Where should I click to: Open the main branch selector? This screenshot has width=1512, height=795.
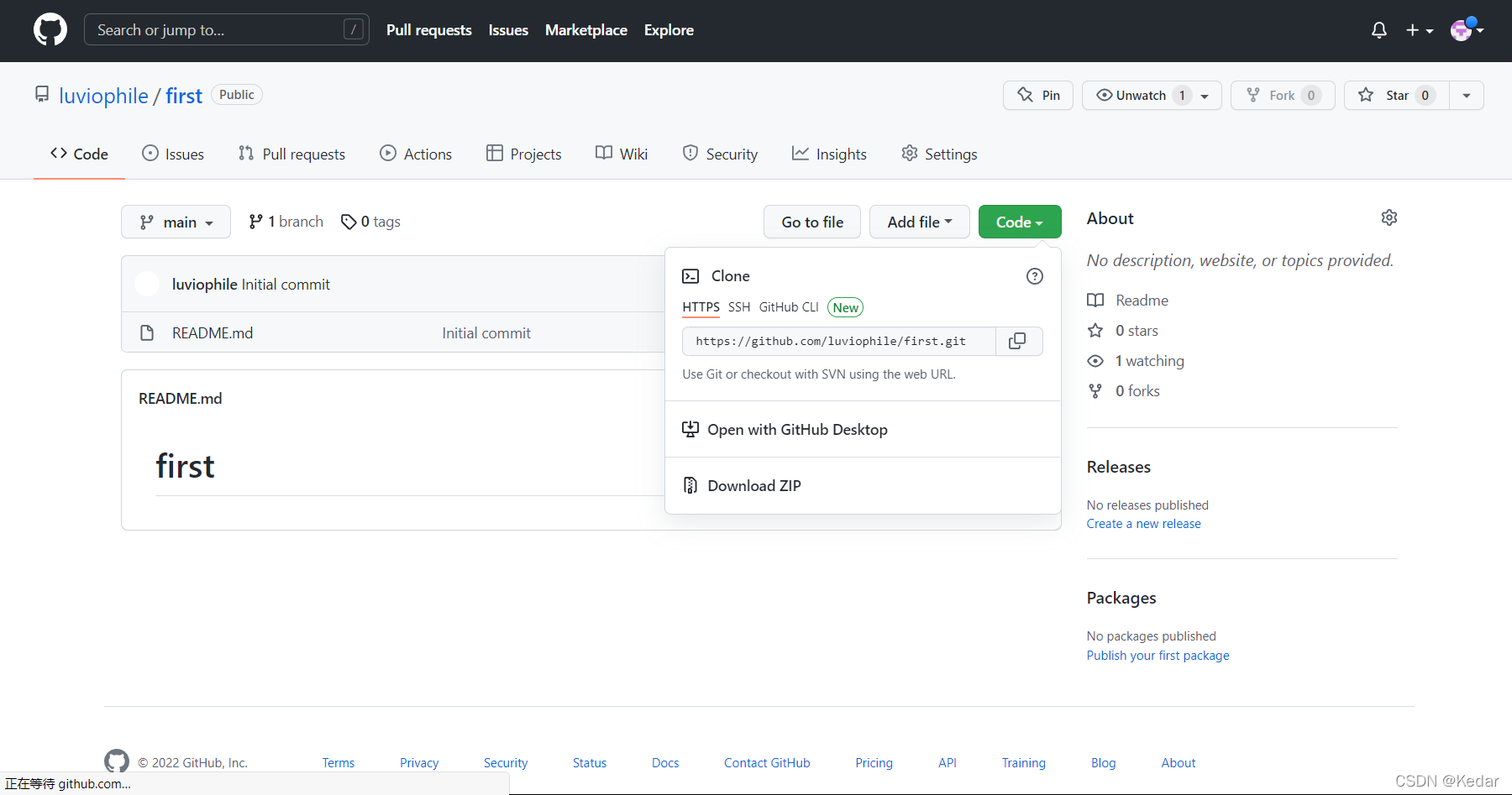[x=176, y=222]
